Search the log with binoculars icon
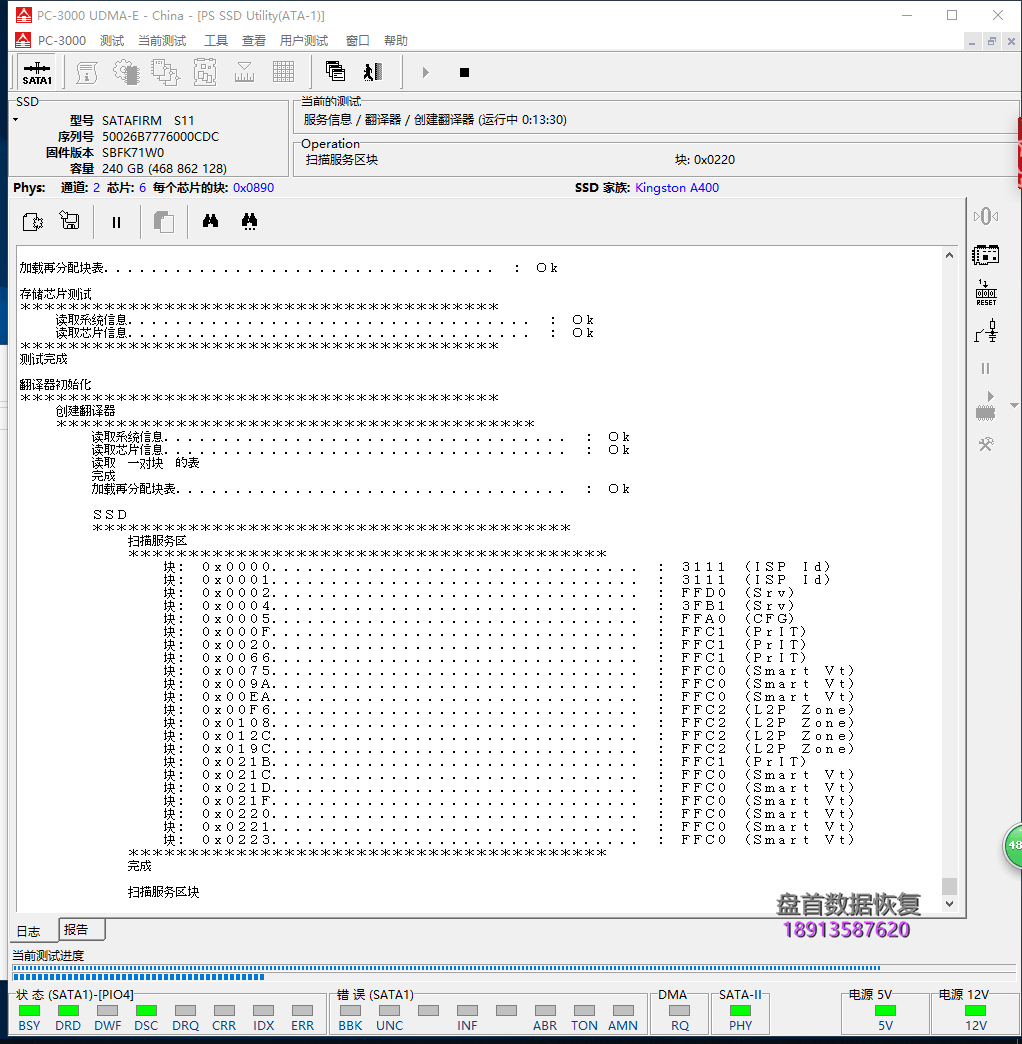Image resolution: width=1022 pixels, height=1044 pixels. point(210,220)
